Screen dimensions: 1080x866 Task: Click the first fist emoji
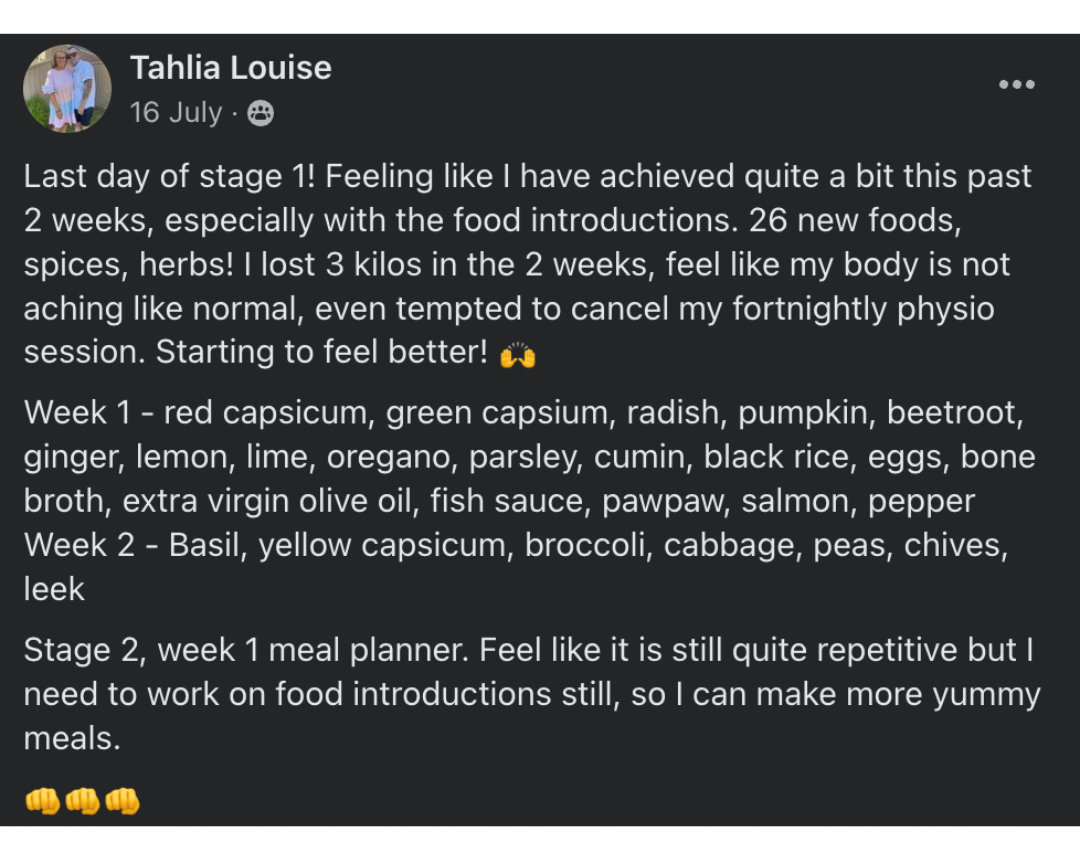[x=42, y=801]
